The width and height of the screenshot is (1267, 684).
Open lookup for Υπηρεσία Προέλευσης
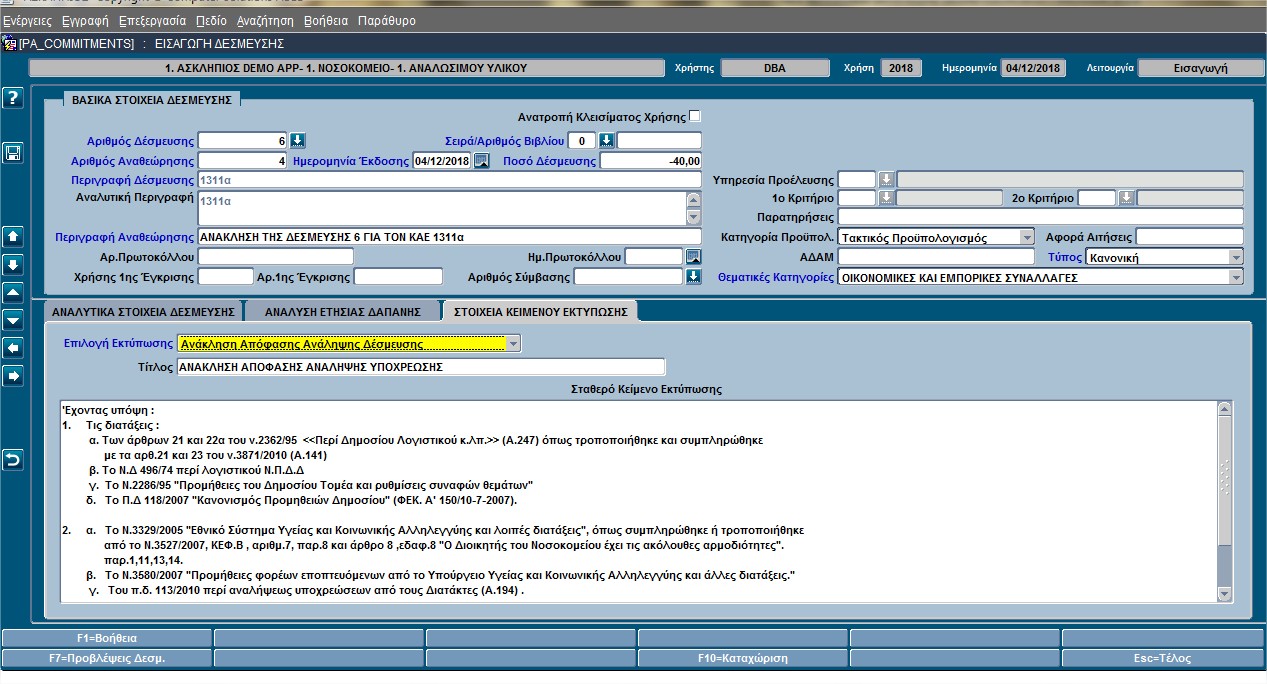(886, 180)
